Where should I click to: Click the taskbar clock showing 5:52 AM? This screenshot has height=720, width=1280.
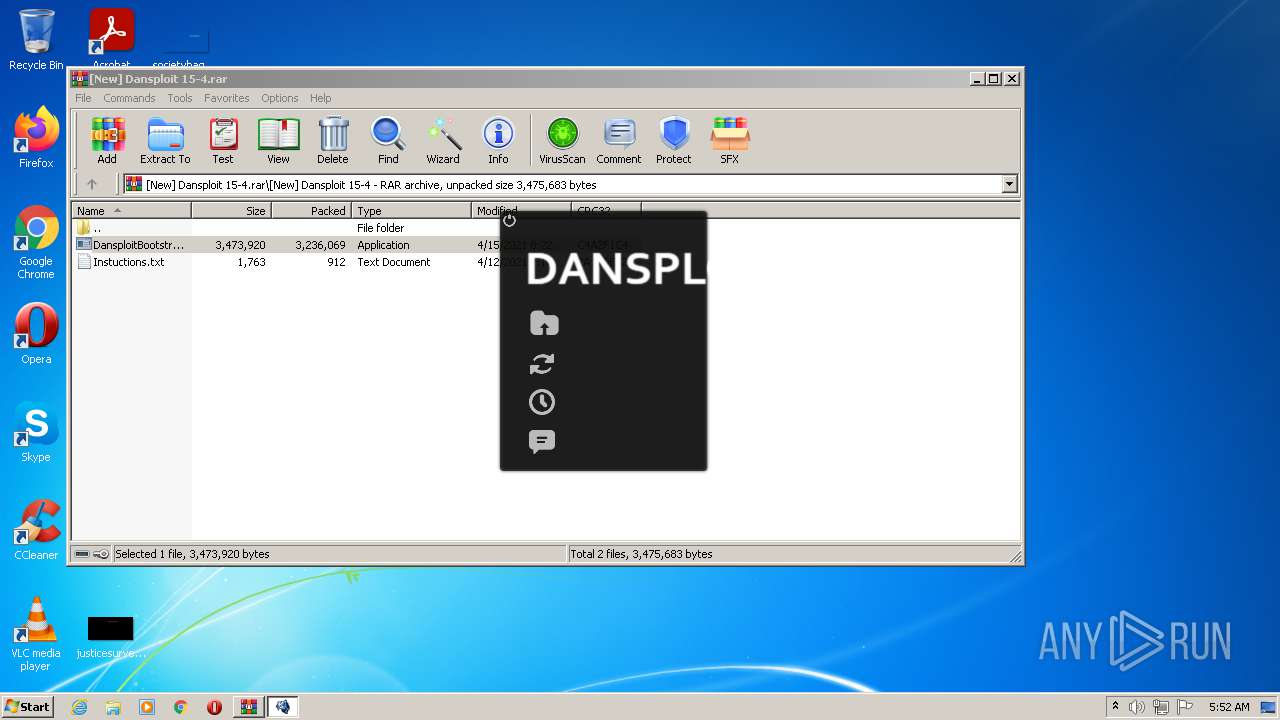tap(1229, 707)
